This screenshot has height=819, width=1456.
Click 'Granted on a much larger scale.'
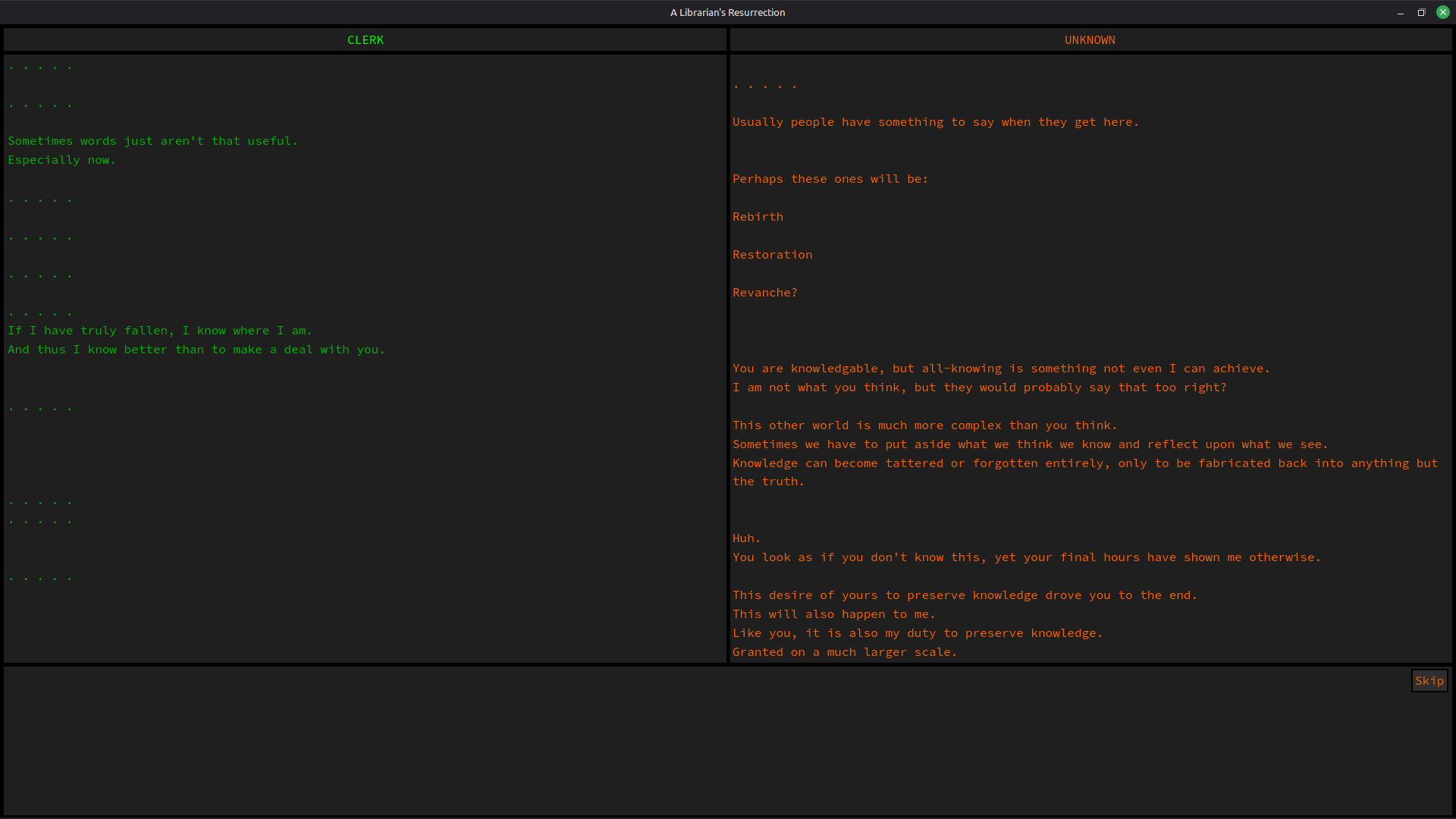point(844,652)
